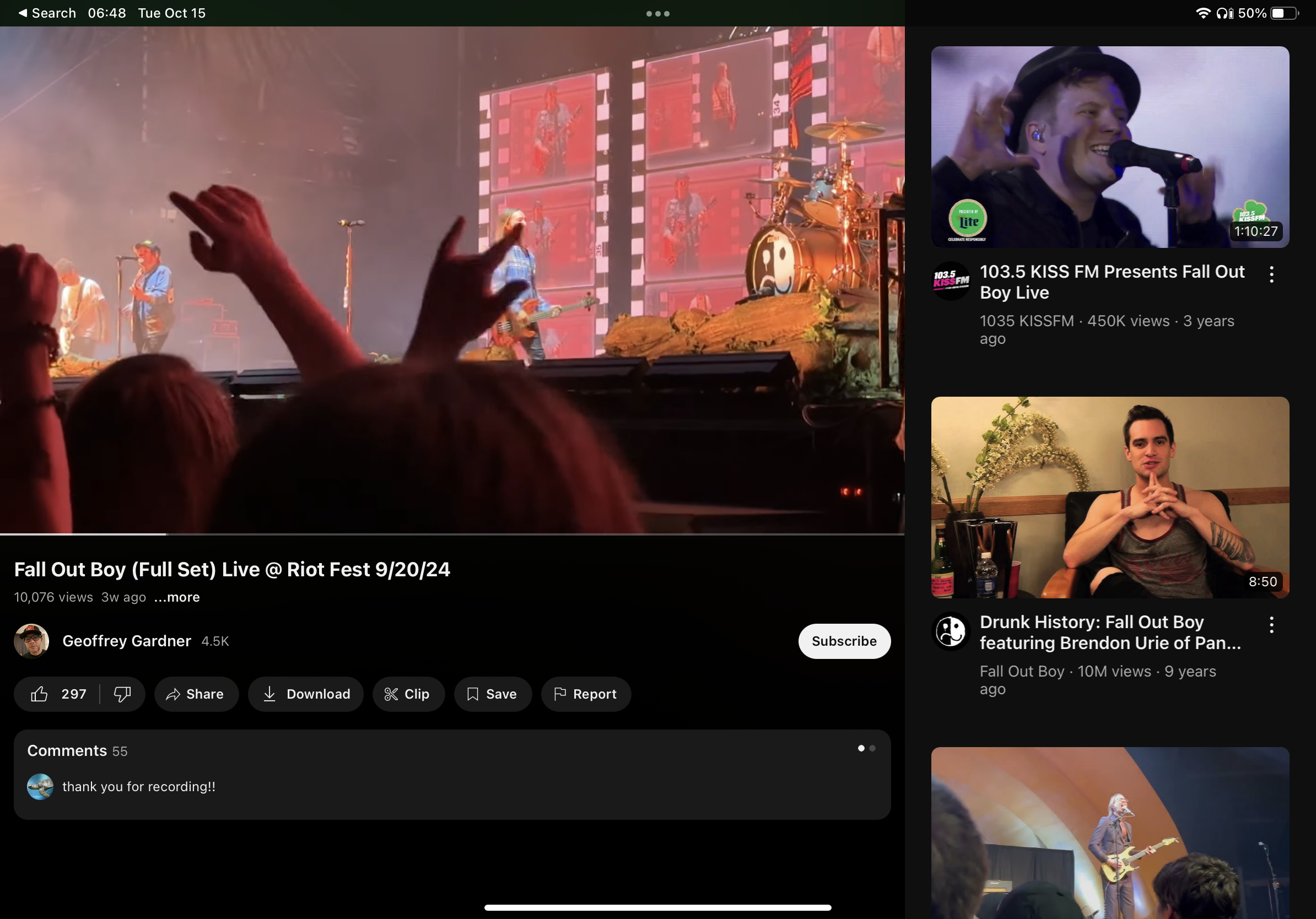The image size is (1316, 919).
Task: Download the video for offline viewing
Action: pyautogui.click(x=306, y=694)
